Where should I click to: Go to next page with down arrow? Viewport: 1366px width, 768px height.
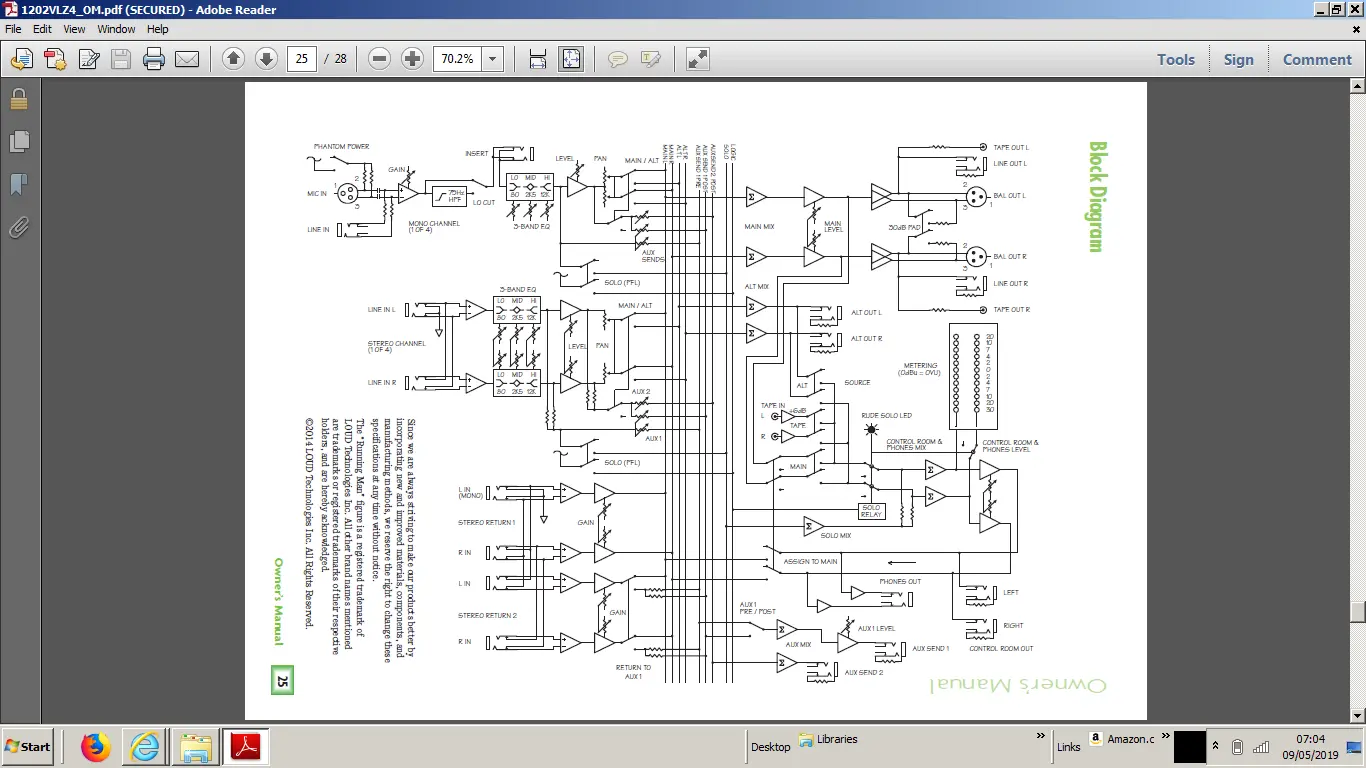tap(266, 59)
